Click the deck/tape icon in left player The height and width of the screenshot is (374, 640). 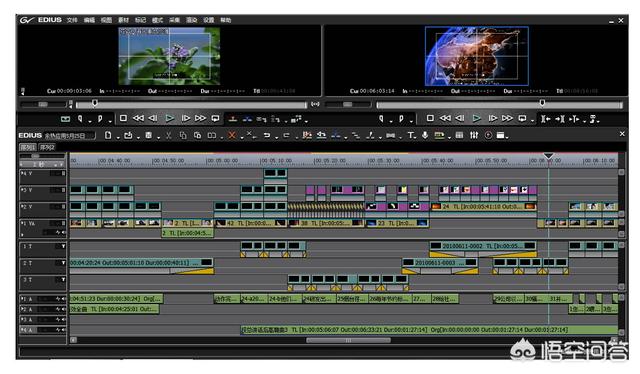click(x=65, y=119)
